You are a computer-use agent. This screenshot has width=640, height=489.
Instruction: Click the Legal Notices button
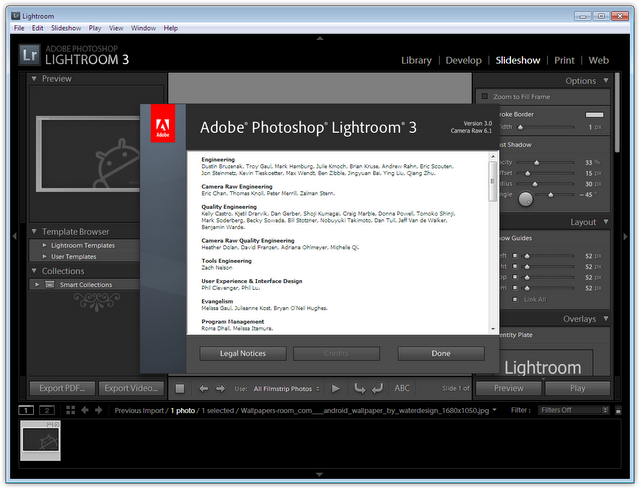point(243,353)
